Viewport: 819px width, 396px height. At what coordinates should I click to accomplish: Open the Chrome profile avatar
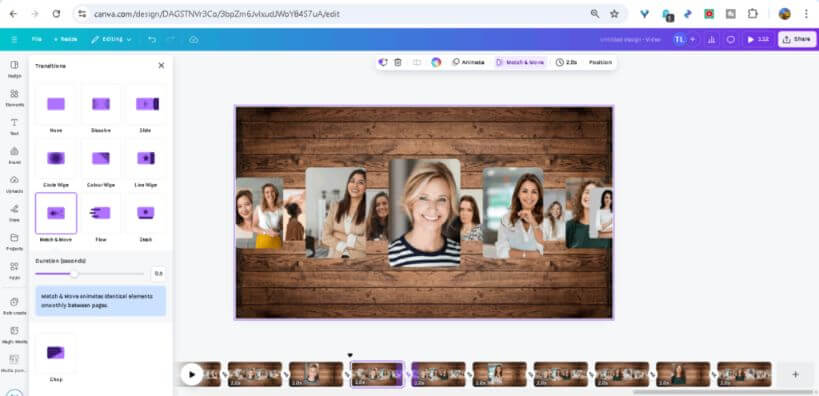click(785, 14)
